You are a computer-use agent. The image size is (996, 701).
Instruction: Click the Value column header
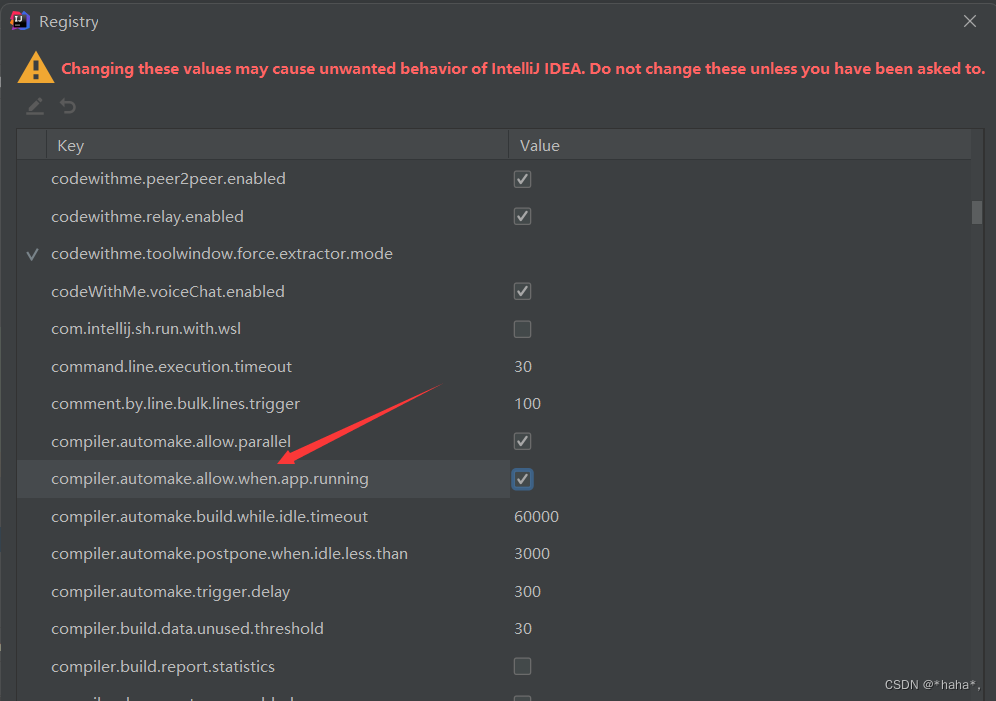(740, 145)
